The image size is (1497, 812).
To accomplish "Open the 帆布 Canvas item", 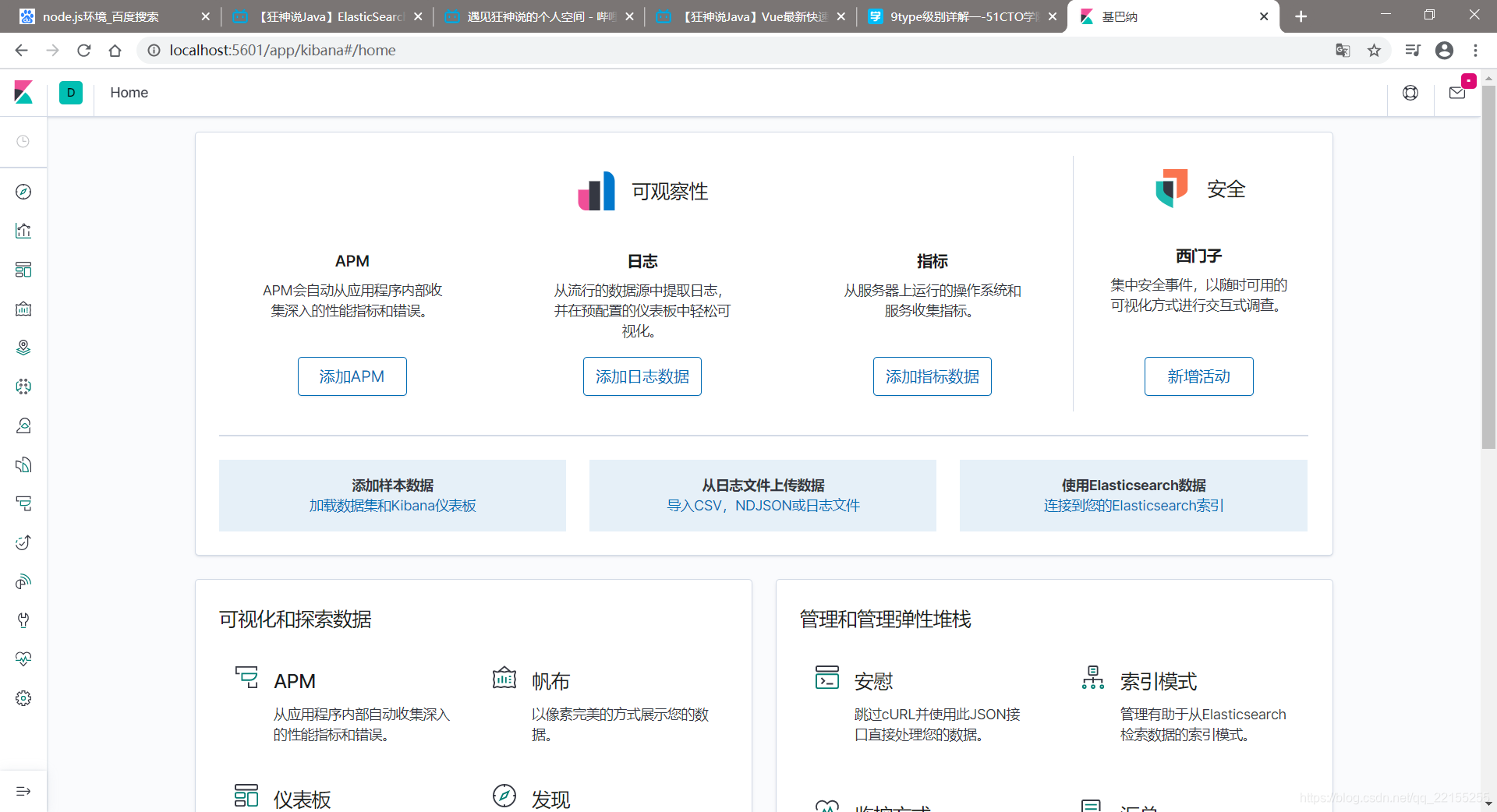I will click(550, 681).
